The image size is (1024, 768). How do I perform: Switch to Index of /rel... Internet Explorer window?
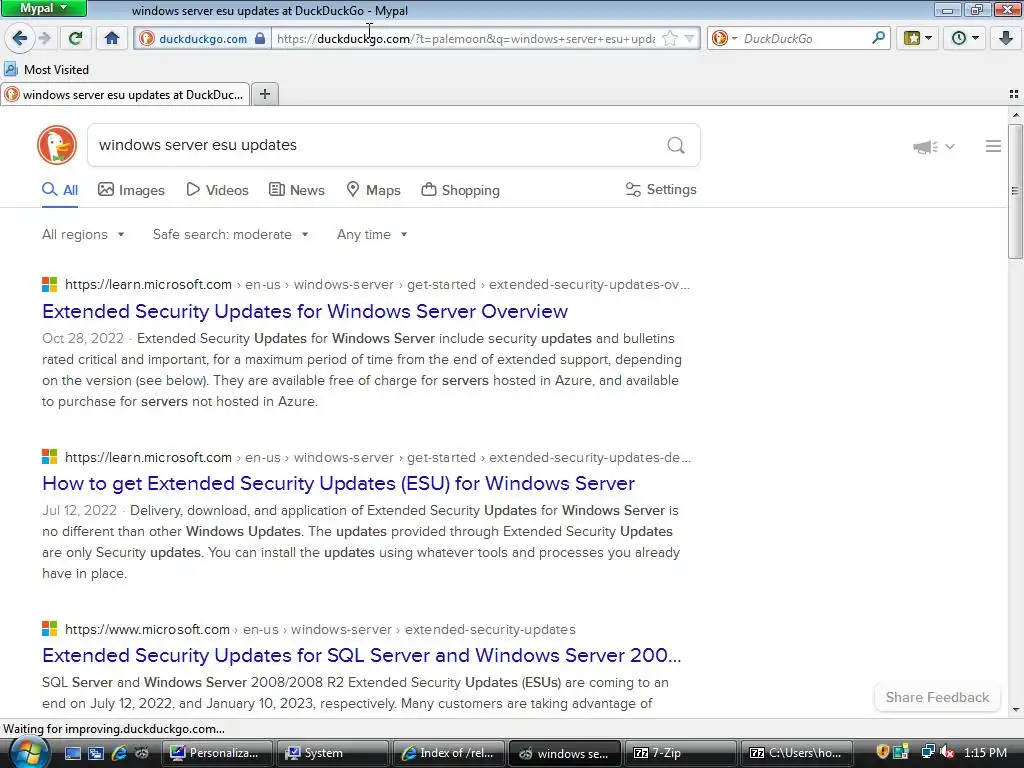pos(449,753)
